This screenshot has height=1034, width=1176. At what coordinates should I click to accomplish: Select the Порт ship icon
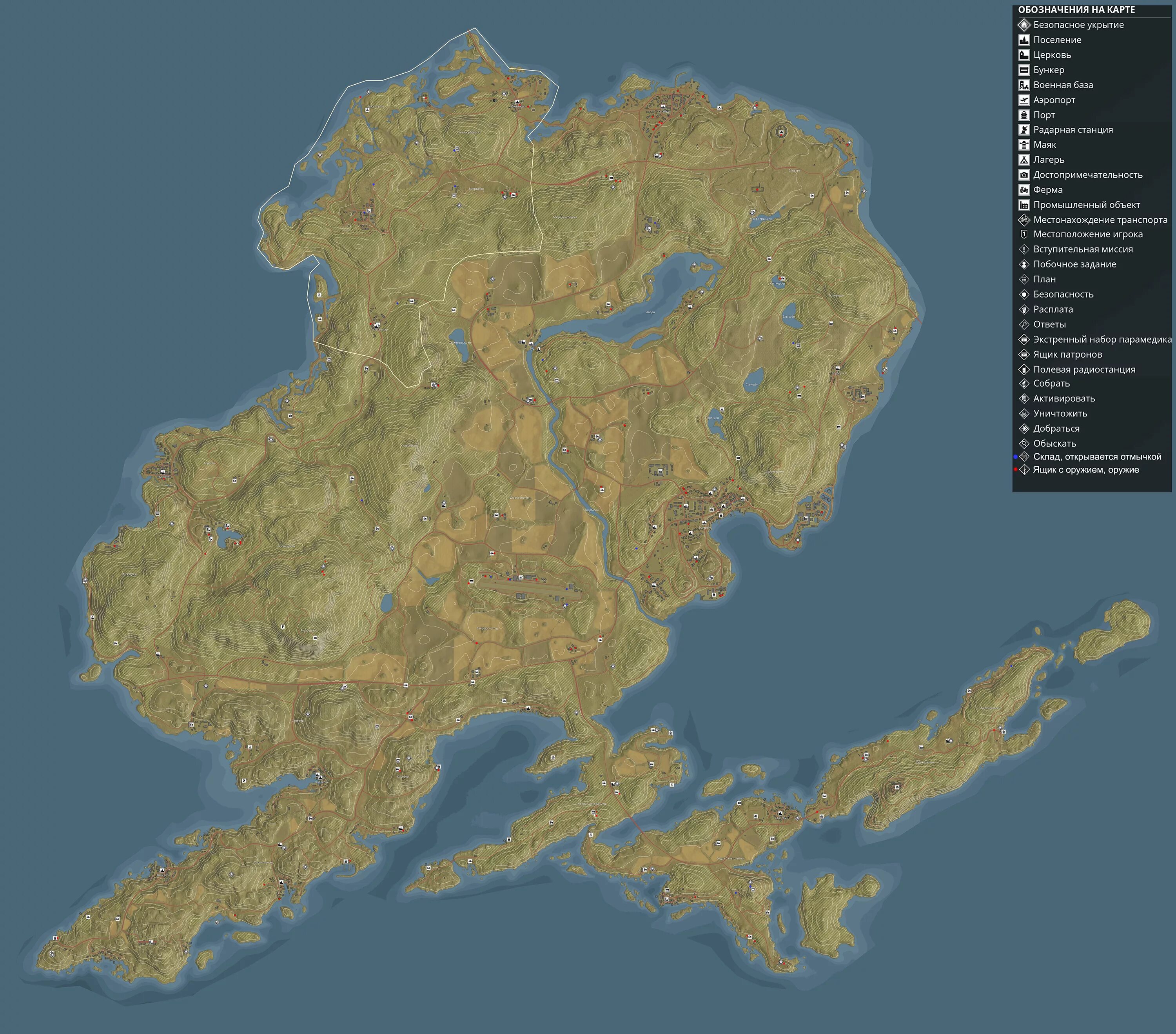coord(1024,114)
